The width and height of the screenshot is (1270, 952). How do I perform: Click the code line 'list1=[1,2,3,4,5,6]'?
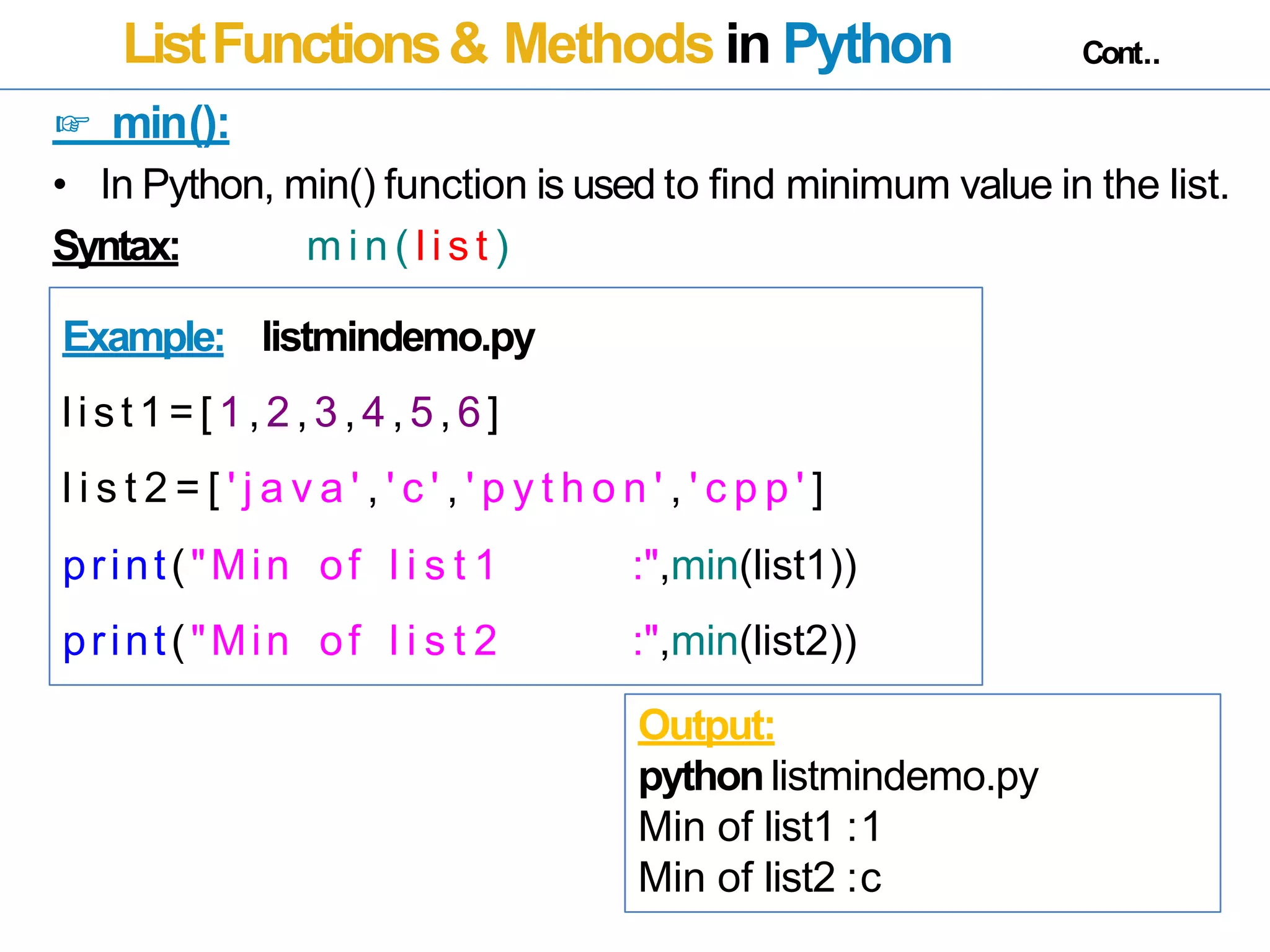280,413
